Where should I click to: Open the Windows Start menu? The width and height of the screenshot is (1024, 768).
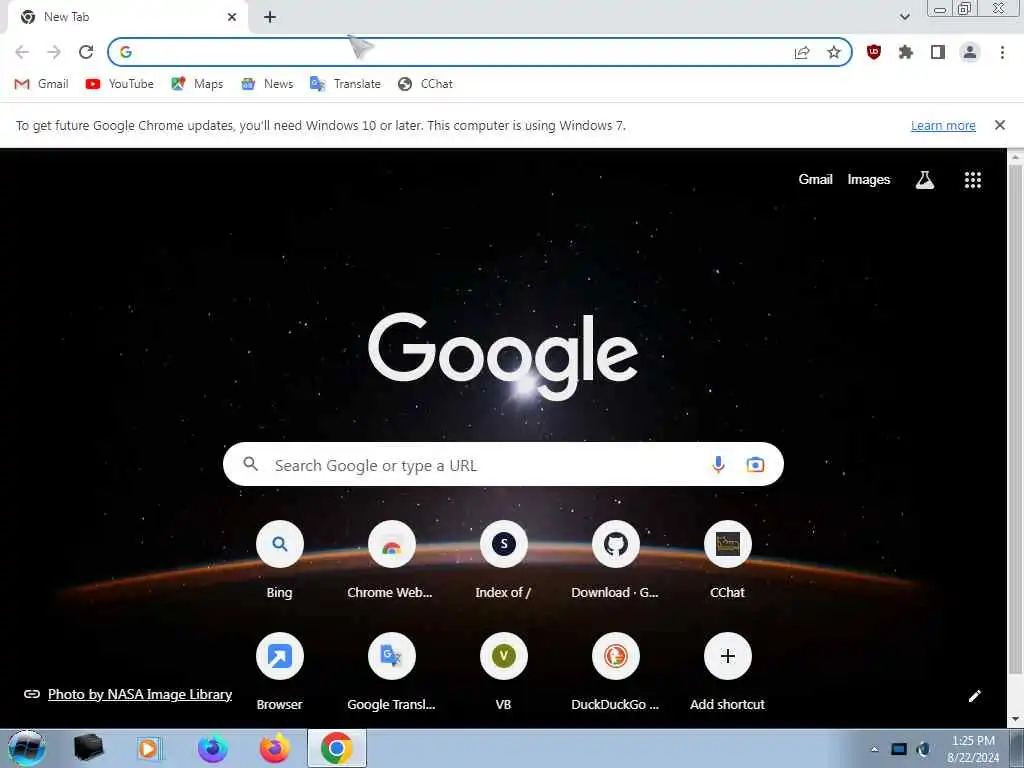pos(27,748)
